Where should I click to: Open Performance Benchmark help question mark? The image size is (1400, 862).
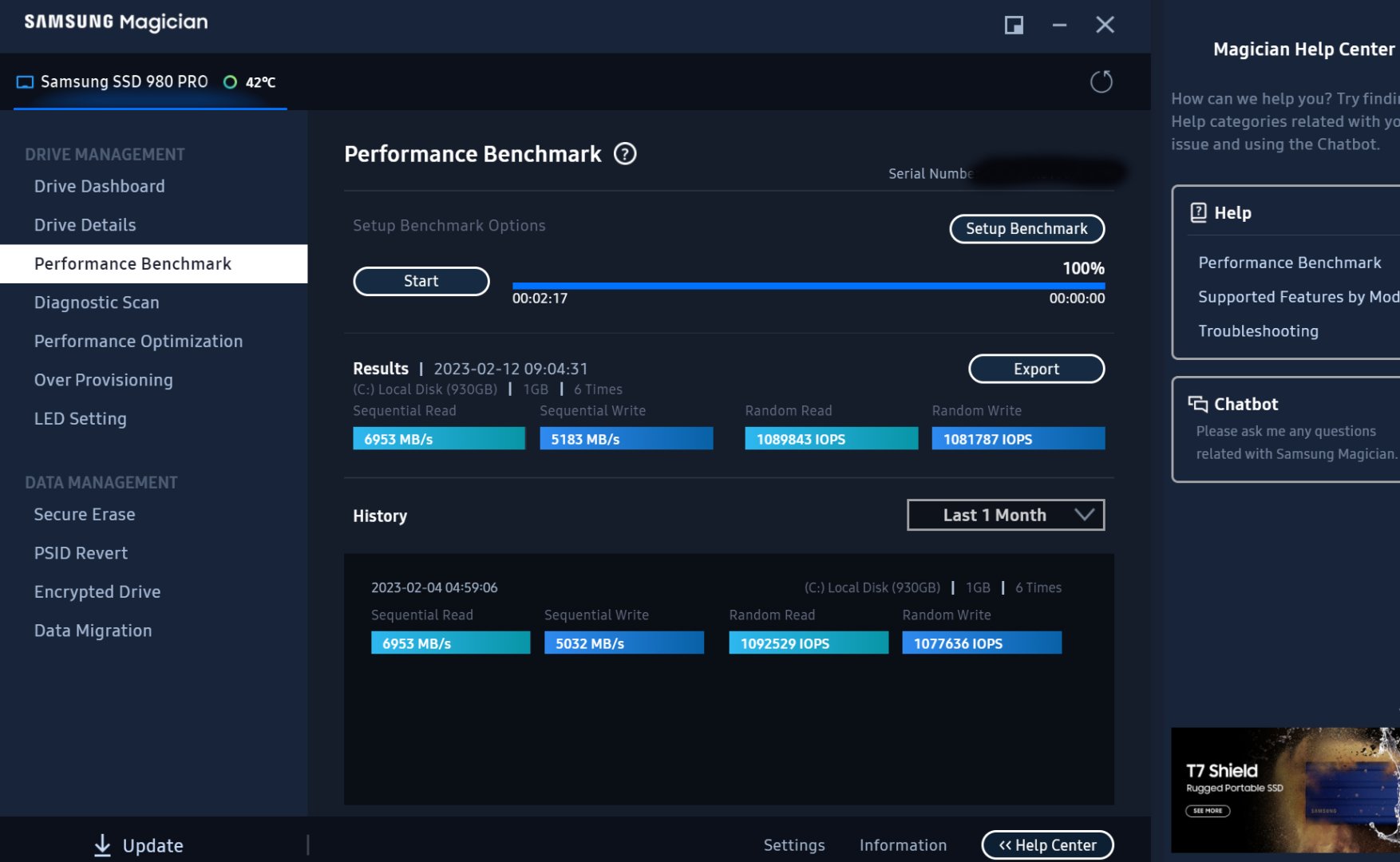pyautogui.click(x=625, y=153)
